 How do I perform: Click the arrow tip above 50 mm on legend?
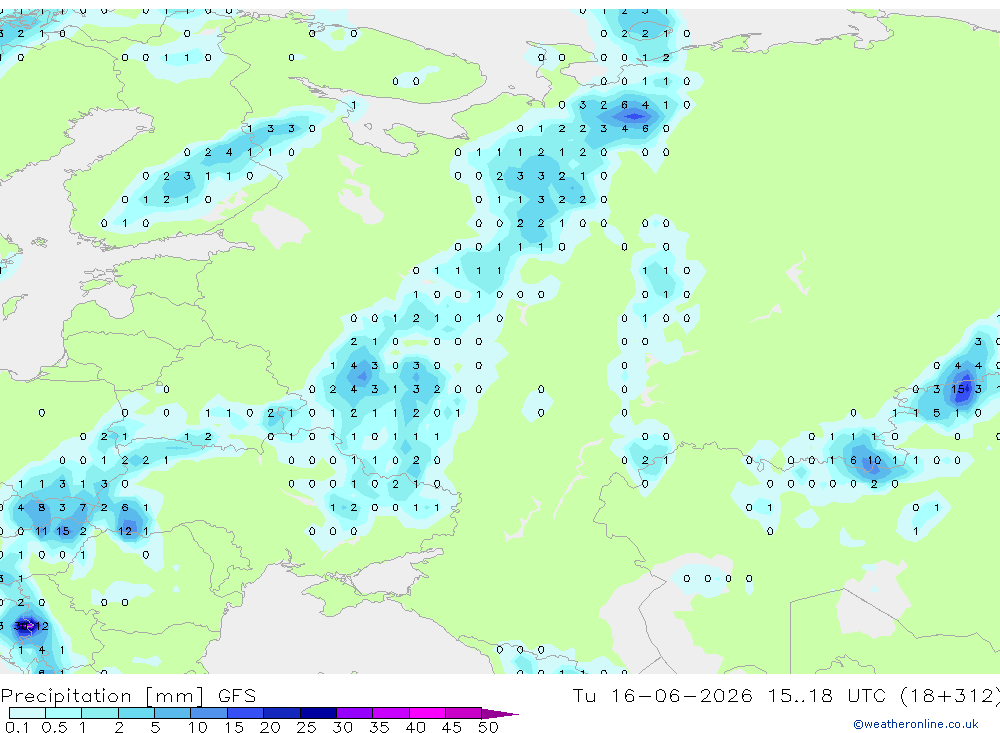(500, 714)
